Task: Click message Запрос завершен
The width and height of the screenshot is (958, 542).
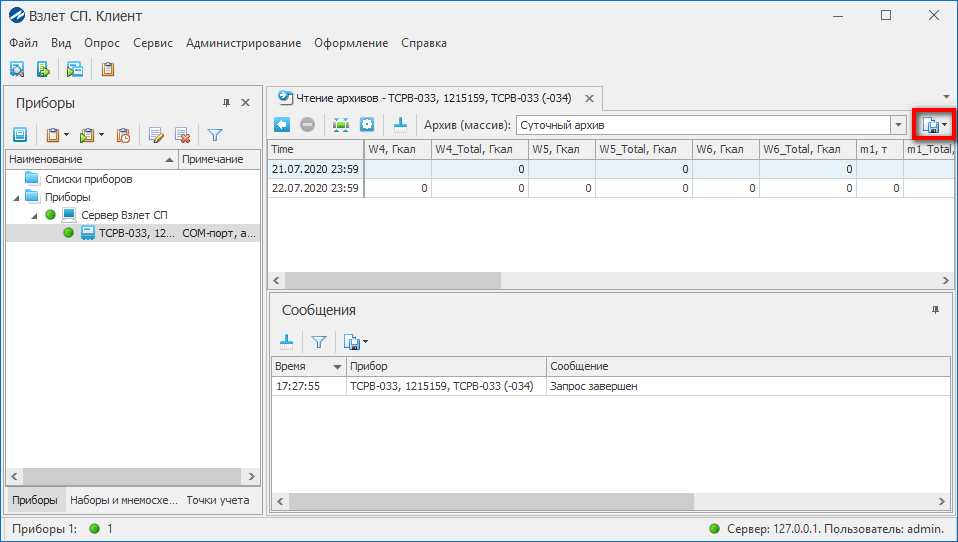Action: click(593, 386)
